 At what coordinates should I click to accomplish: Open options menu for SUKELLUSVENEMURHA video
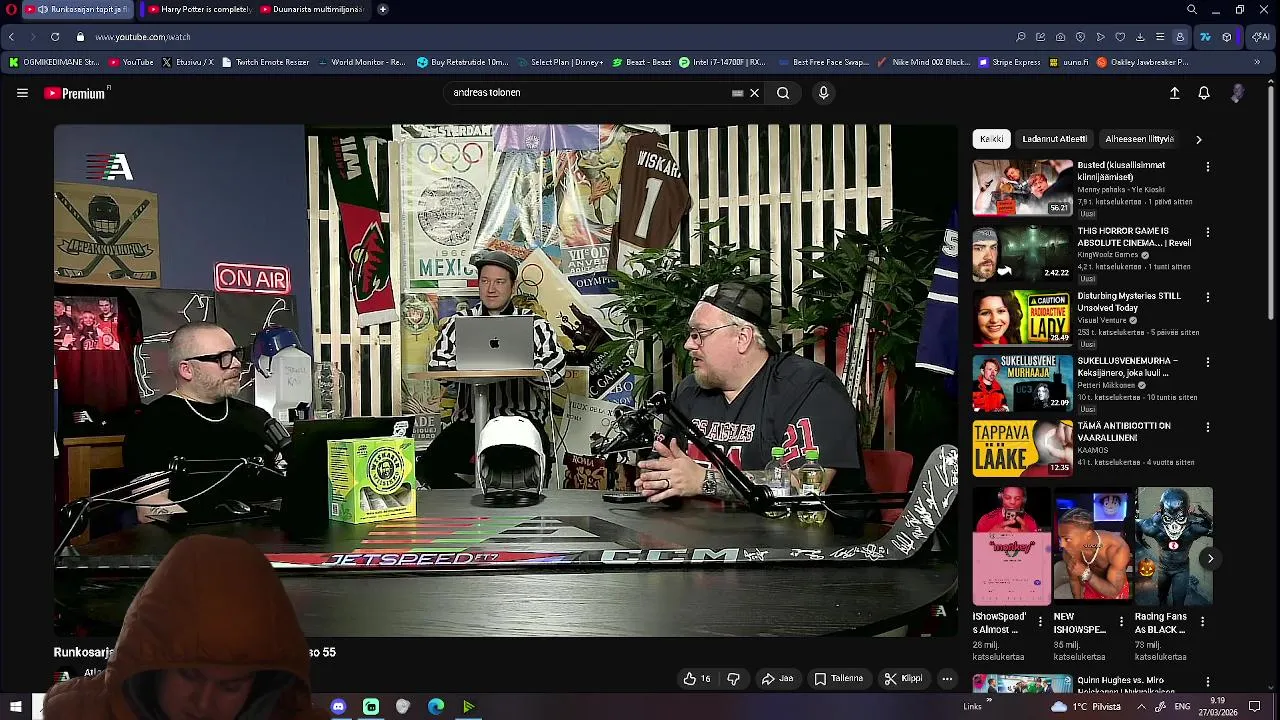1208,362
